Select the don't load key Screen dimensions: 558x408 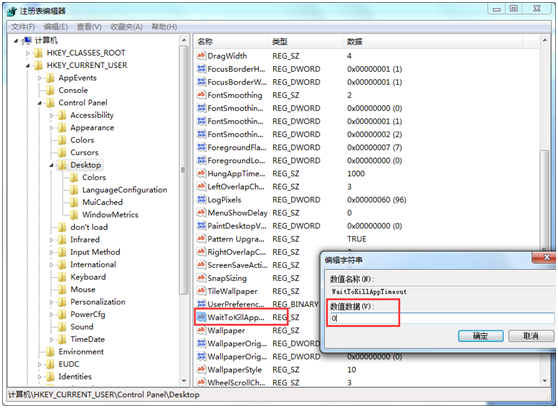coord(89,227)
